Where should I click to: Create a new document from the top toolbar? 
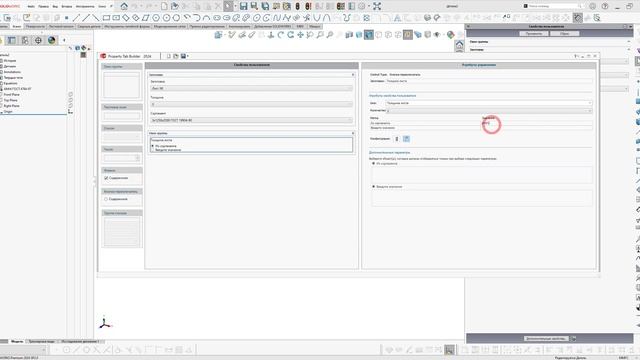[x=164, y=6]
